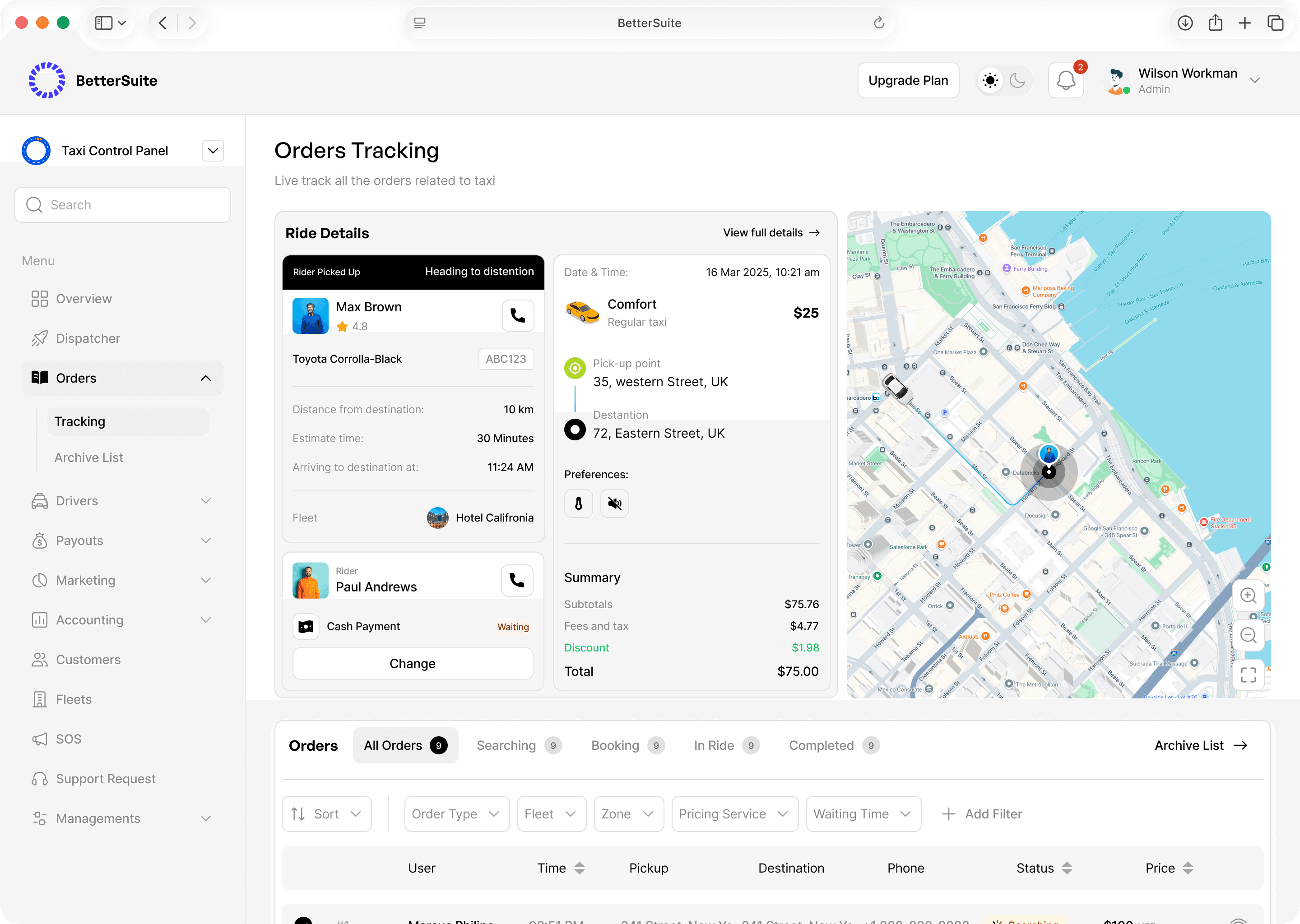Toggle the mute sound ride preference
Screen dimensions: 1300x924
614,503
